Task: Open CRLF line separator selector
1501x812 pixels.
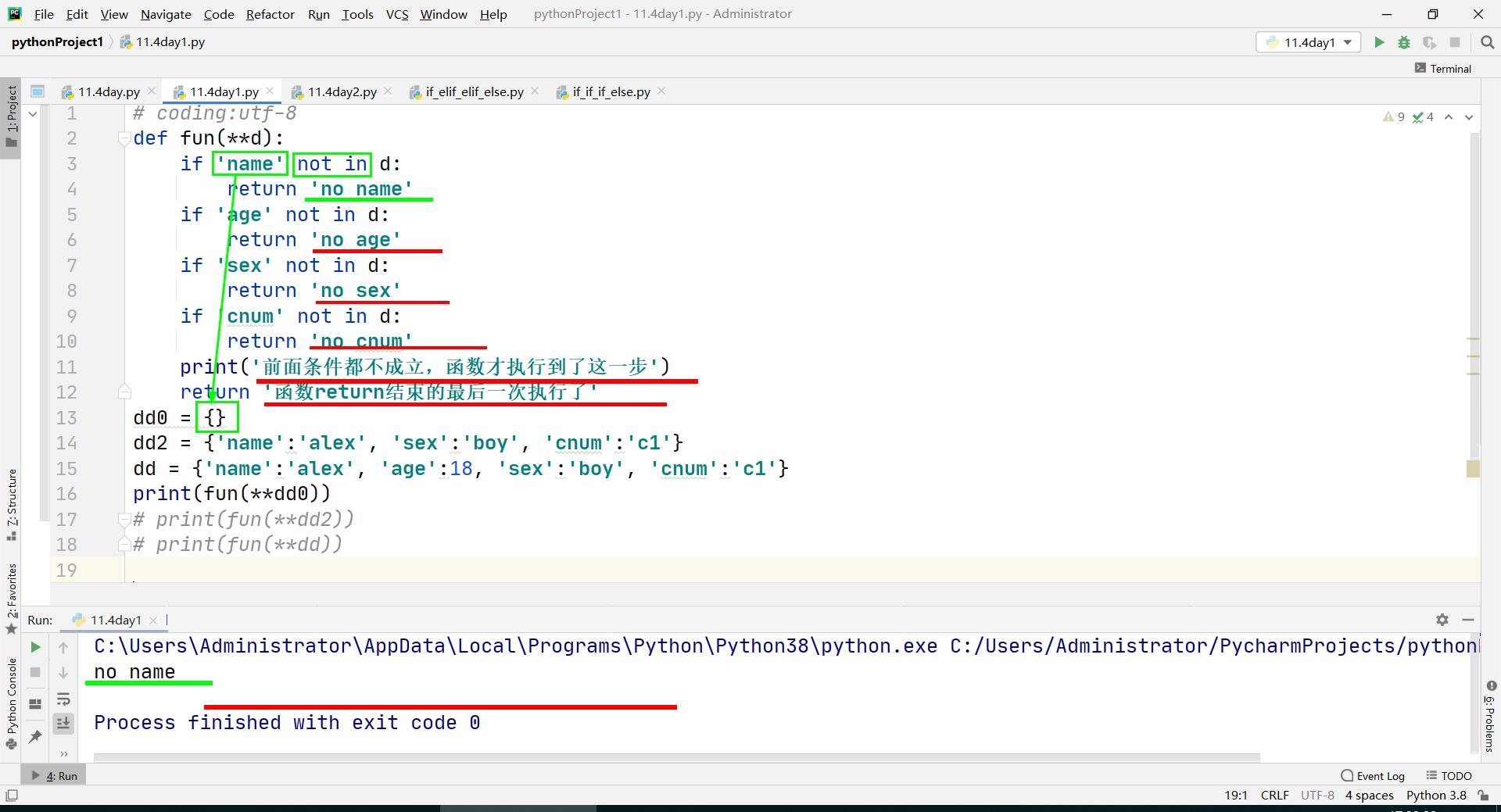Action: pyautogui.click(x=1274, y=796)
